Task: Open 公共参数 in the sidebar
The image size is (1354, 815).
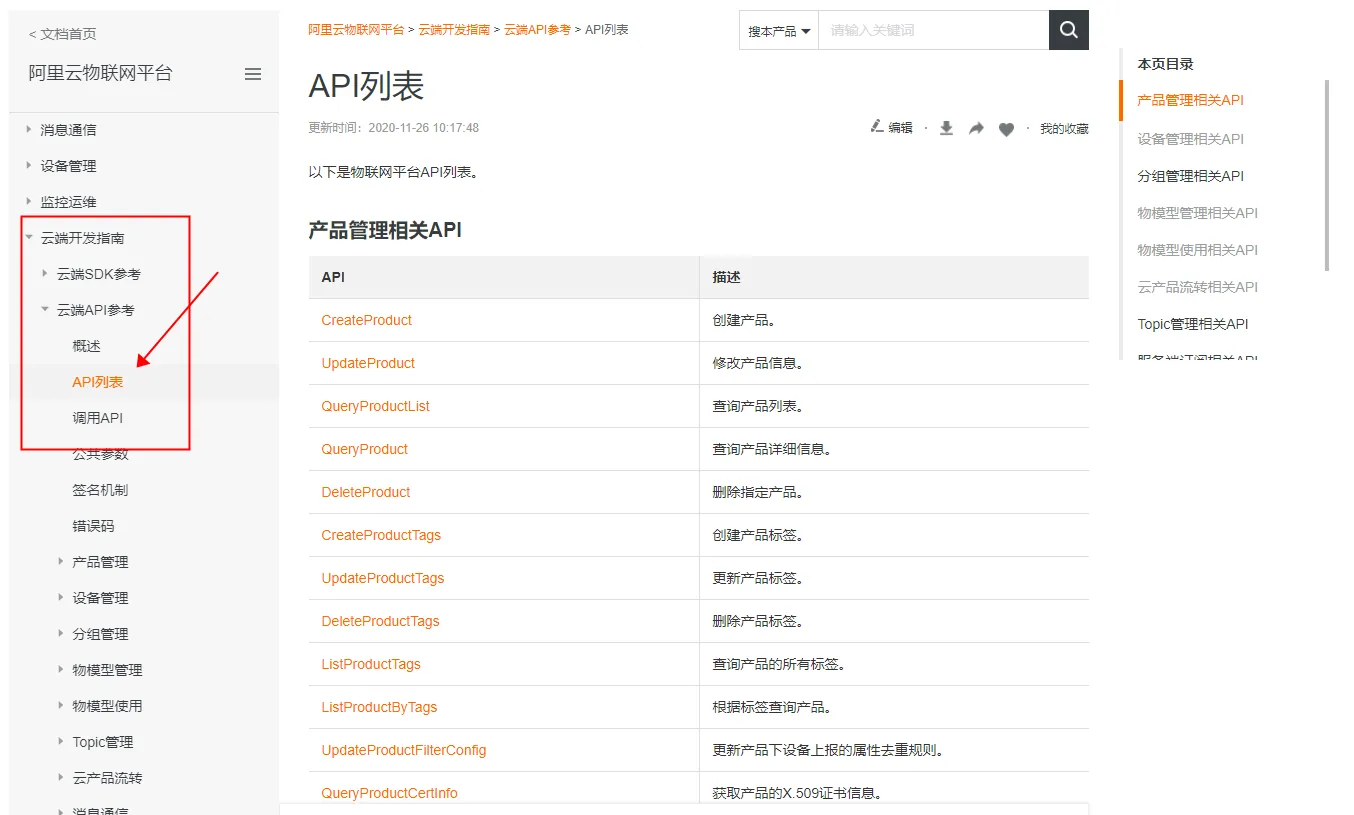Action: click(x=100, y=454)
